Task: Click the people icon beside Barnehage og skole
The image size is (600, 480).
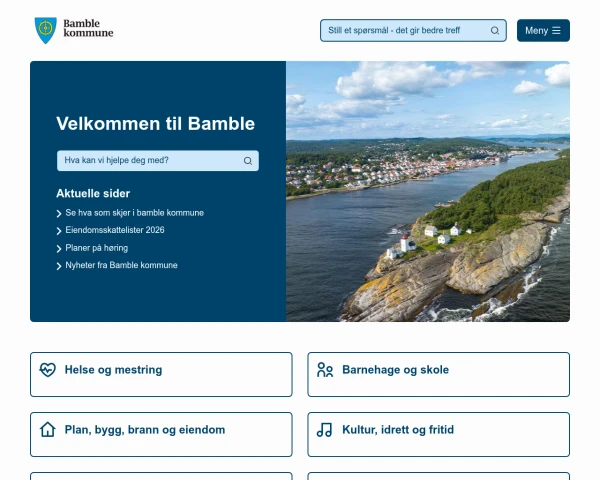Action: pos(325,370)
